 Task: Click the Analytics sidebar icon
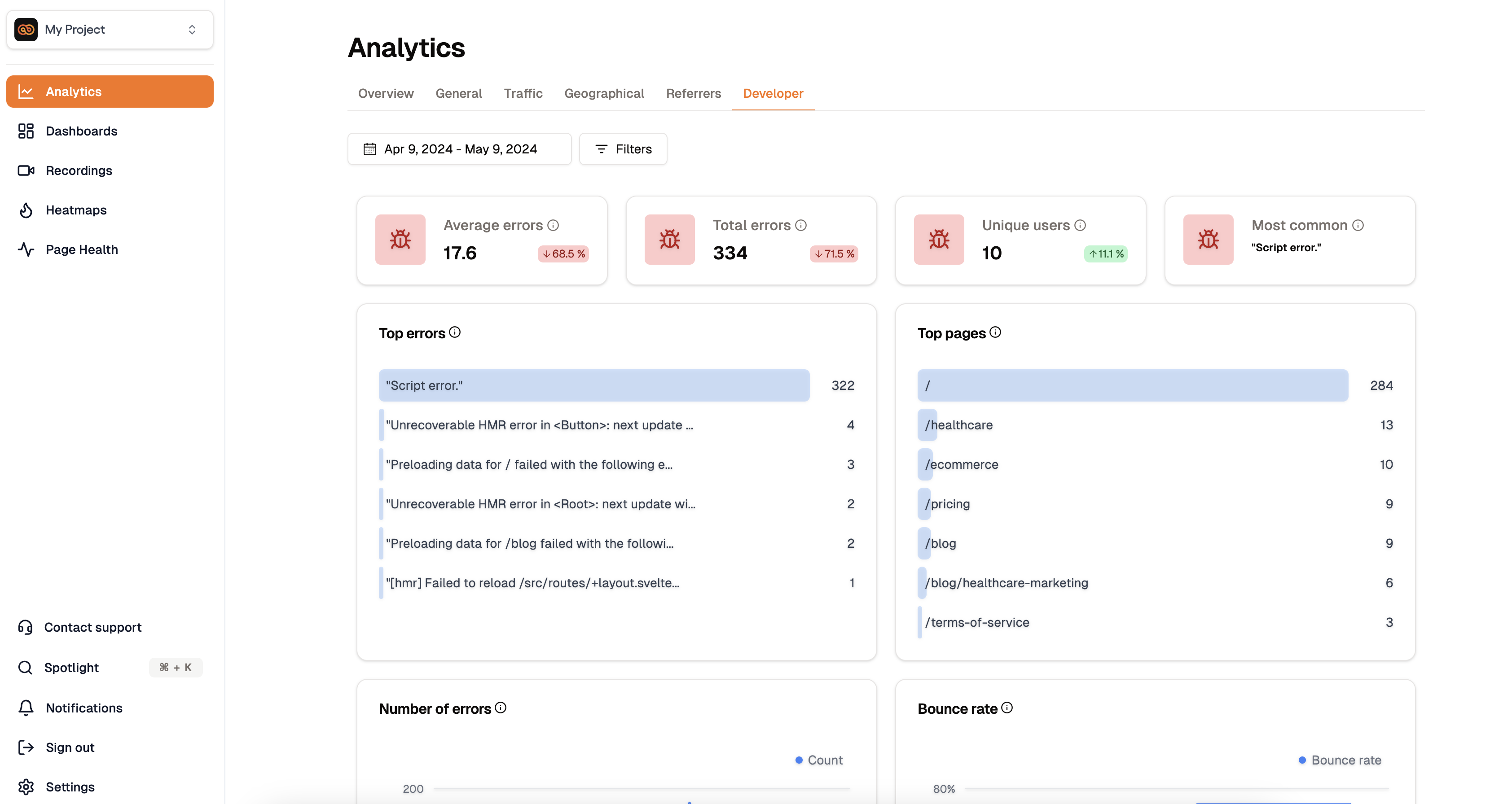(27, 91)
